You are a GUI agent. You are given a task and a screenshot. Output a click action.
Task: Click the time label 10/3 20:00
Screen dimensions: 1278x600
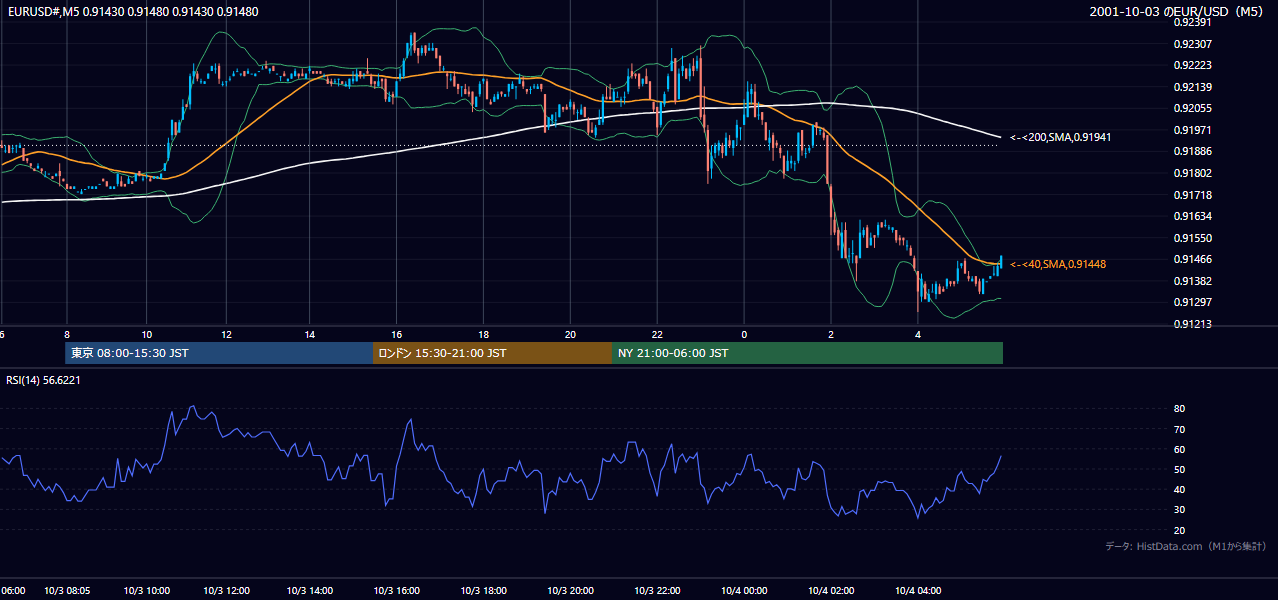(x=570, y=591)
